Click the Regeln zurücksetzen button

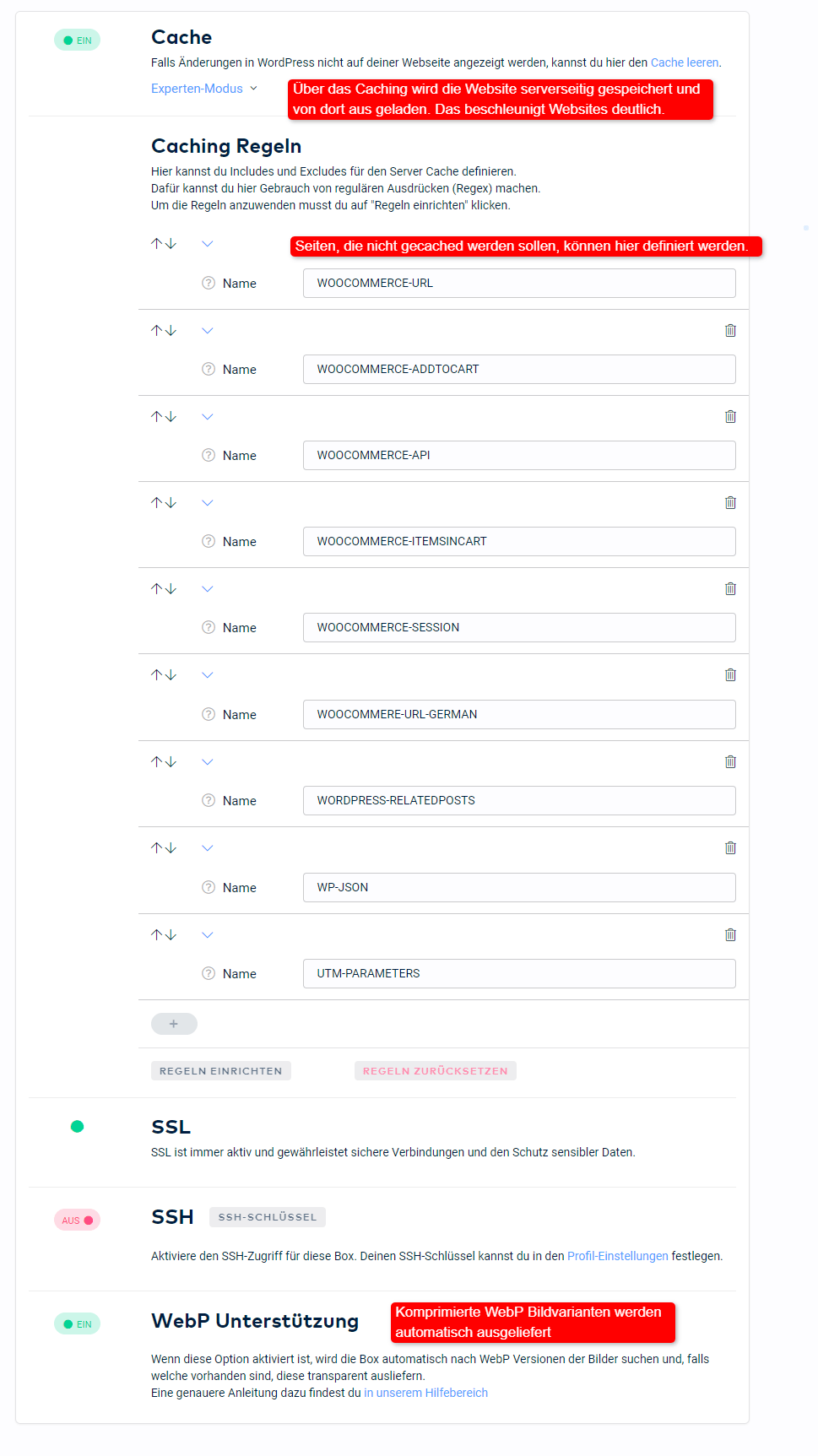(x=436, y=1071)
